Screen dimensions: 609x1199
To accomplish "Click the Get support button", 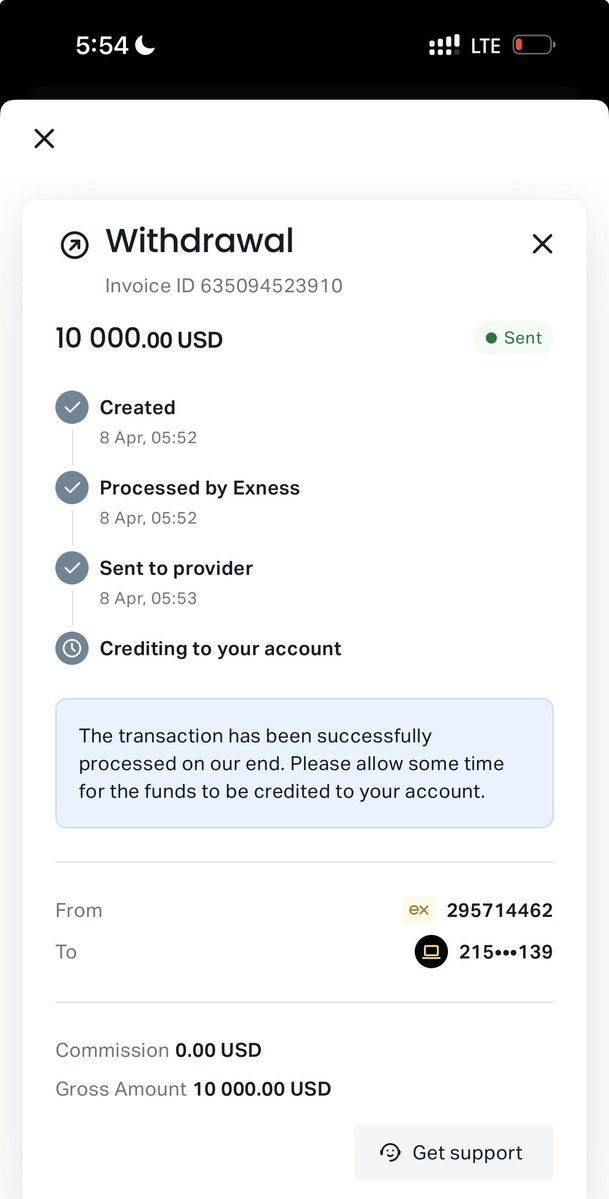I will click(x=453, y=1152).
